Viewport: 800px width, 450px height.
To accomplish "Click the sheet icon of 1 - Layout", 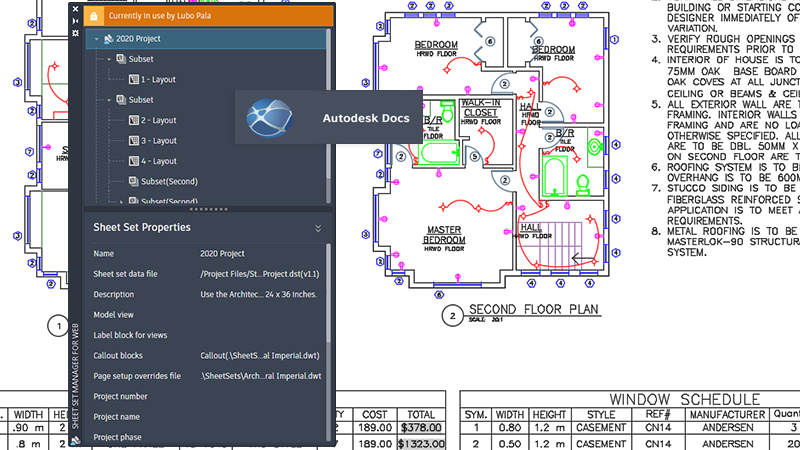I will coord(134,80).
